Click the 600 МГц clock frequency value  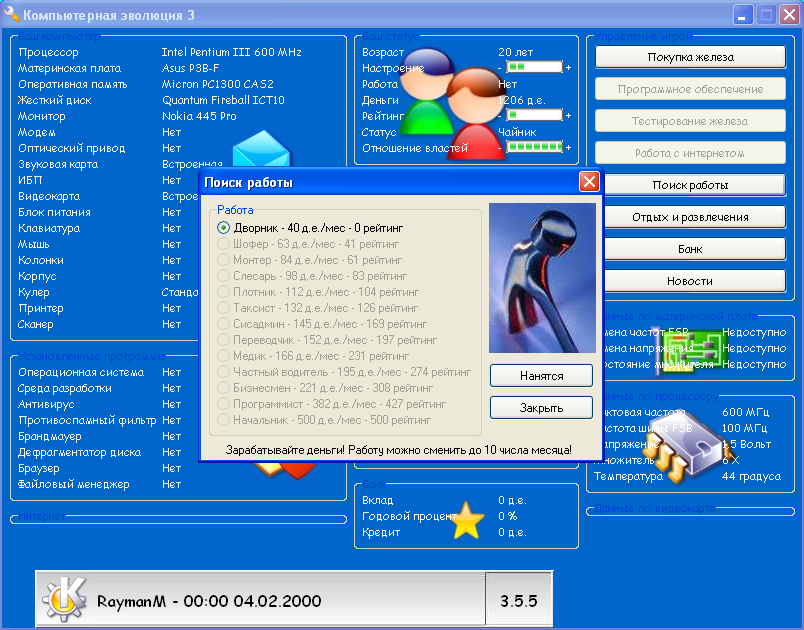[x=746, y=412]
